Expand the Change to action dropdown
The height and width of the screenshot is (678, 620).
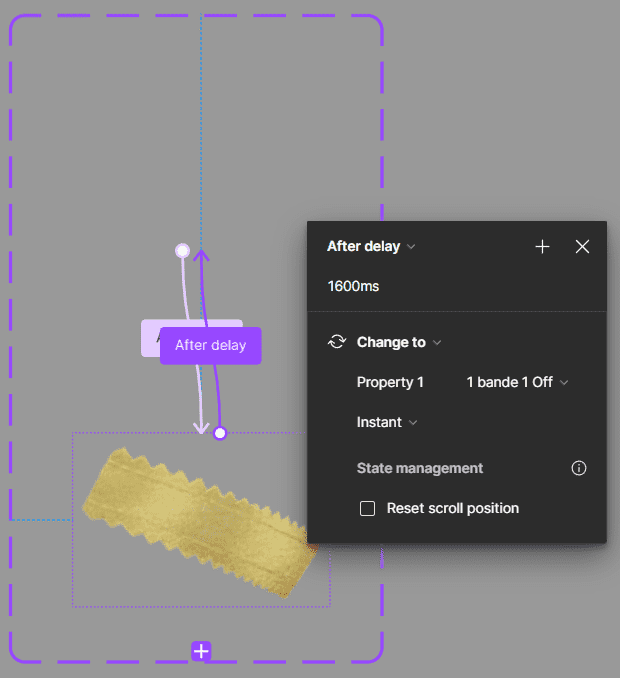[x=399, y=342]
